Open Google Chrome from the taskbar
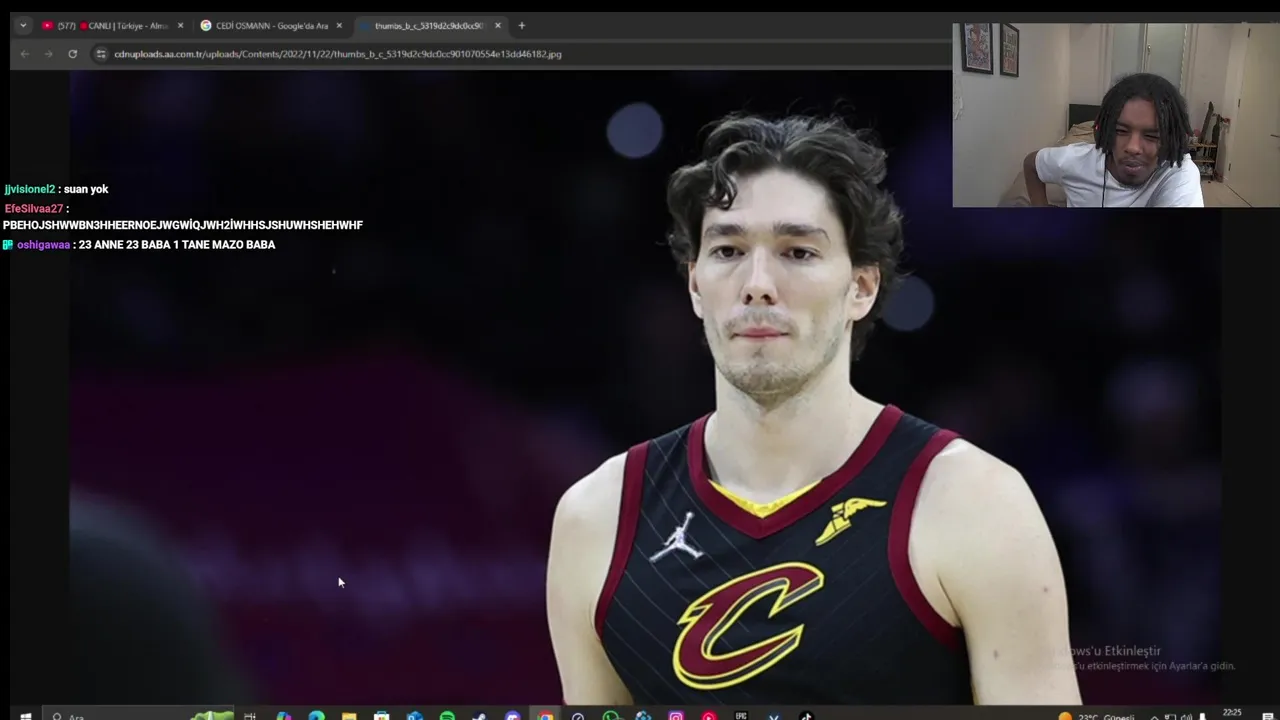Screen dimensions: 1280x720 click(x=545, y=716)
